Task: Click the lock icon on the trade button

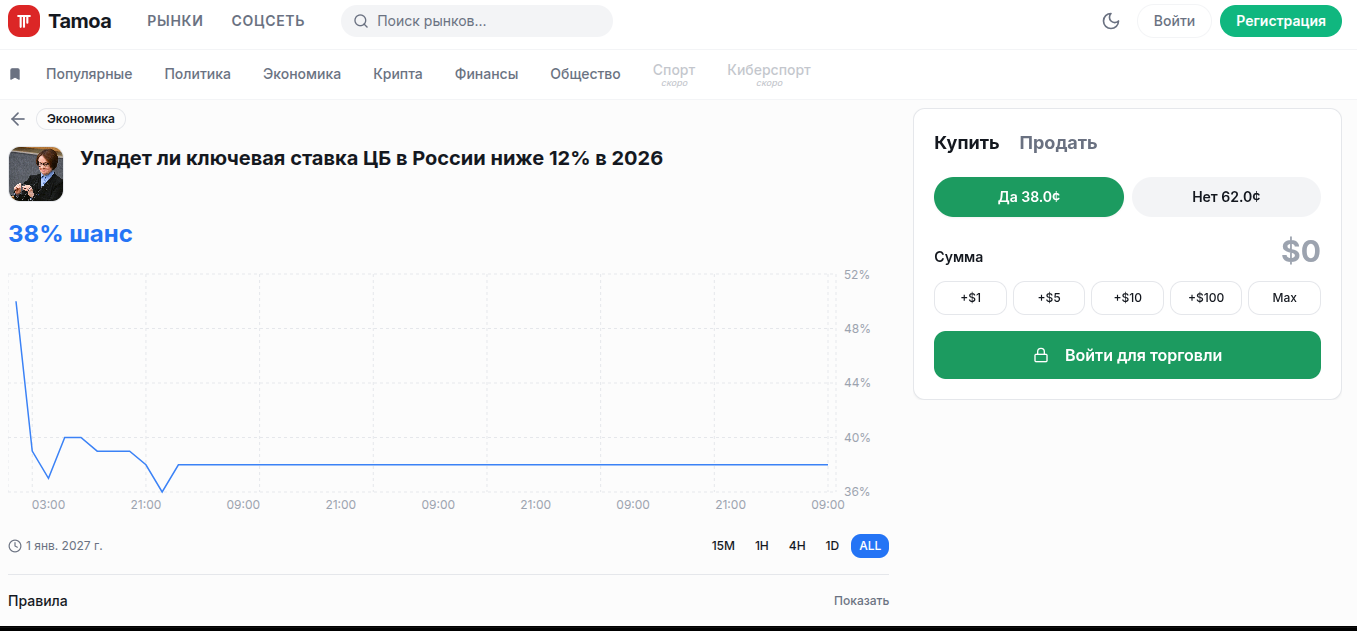Action: 1041,354
